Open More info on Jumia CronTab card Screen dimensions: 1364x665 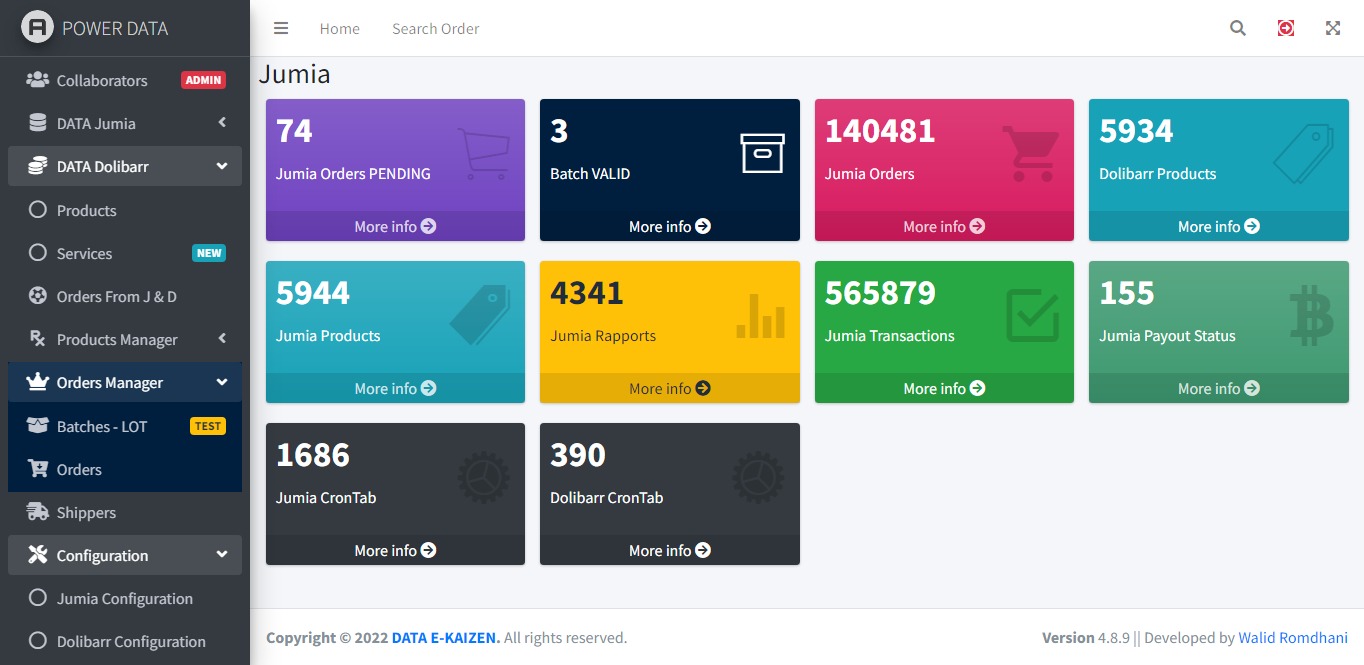click(395, 550)
